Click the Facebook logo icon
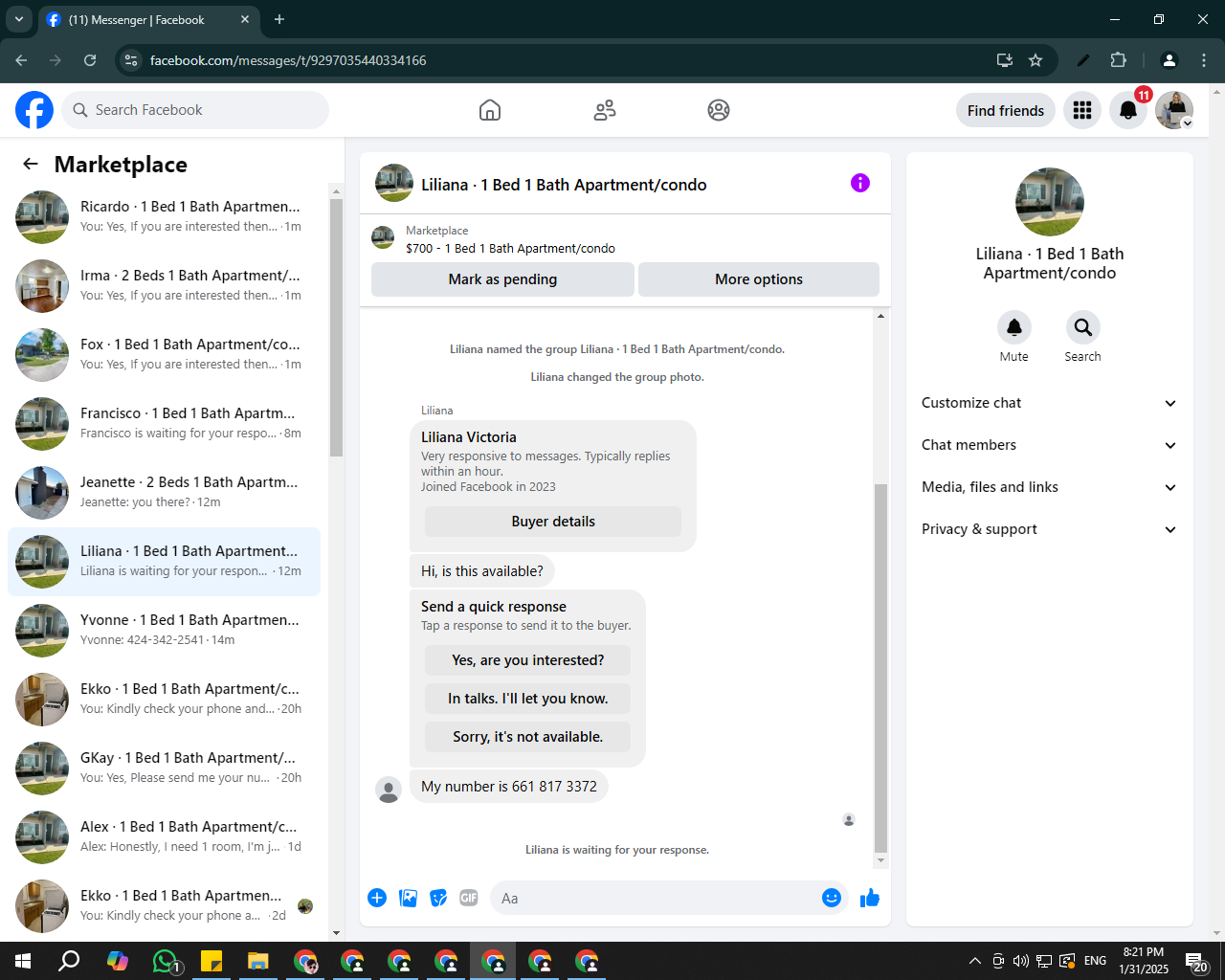Viewport: 1225px width, 980px height. [x=34, y=110]
